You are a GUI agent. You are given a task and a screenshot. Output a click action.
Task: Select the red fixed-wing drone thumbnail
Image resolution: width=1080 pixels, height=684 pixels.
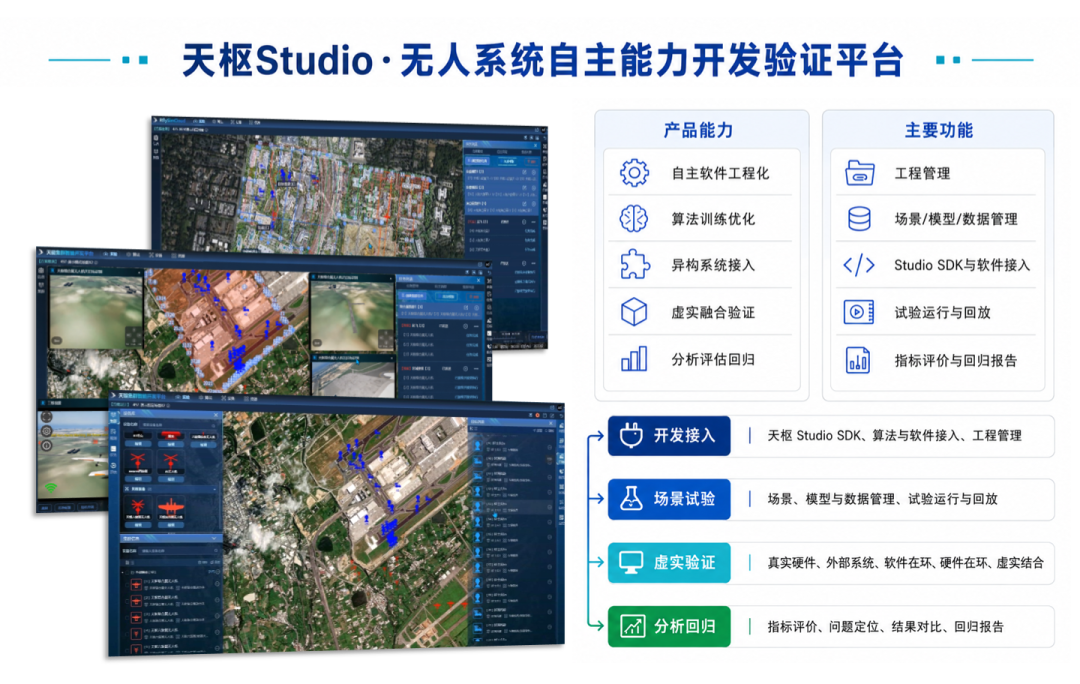(x=171, y=508)
